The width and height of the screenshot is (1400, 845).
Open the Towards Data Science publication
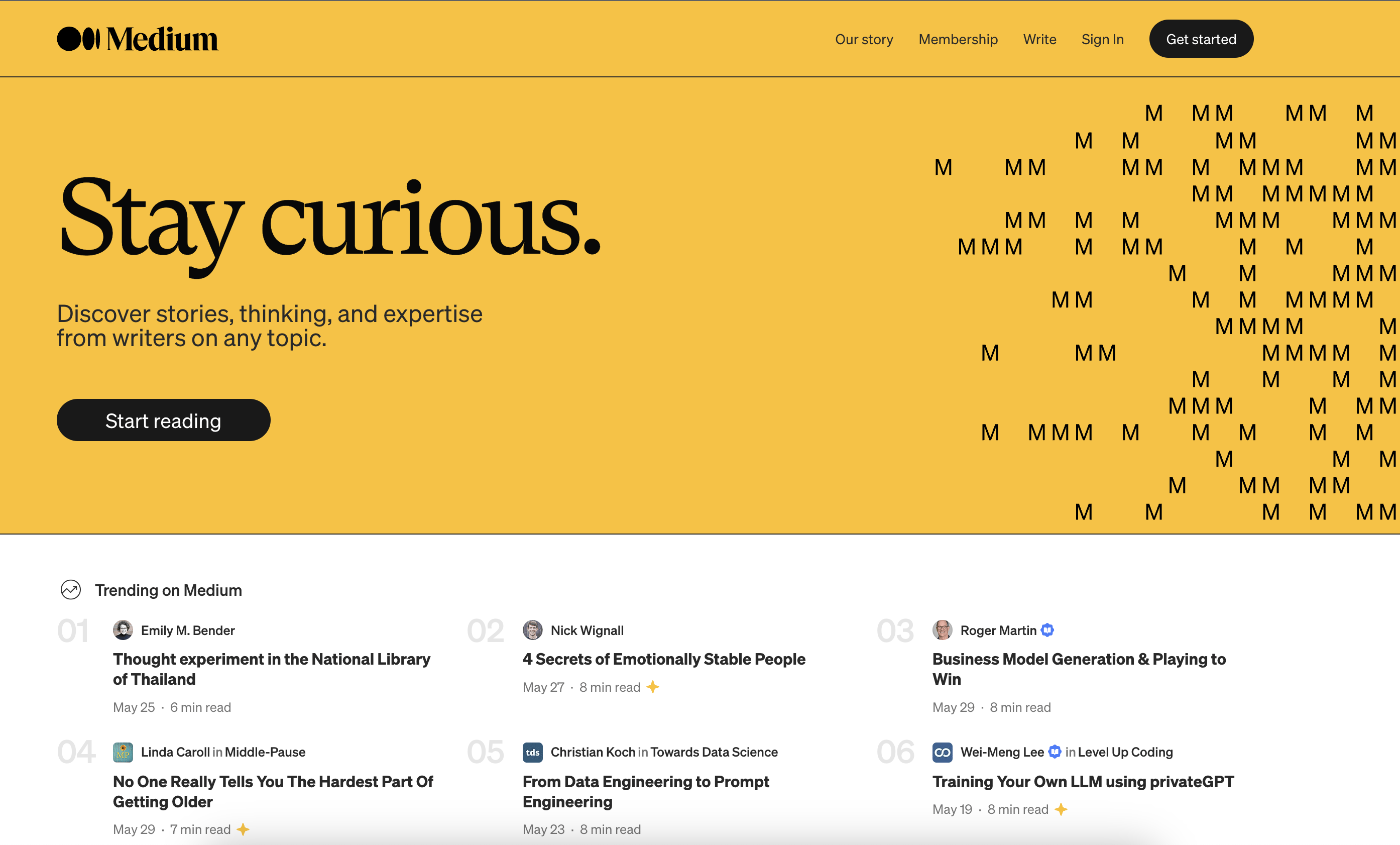[x=714, y=752]
